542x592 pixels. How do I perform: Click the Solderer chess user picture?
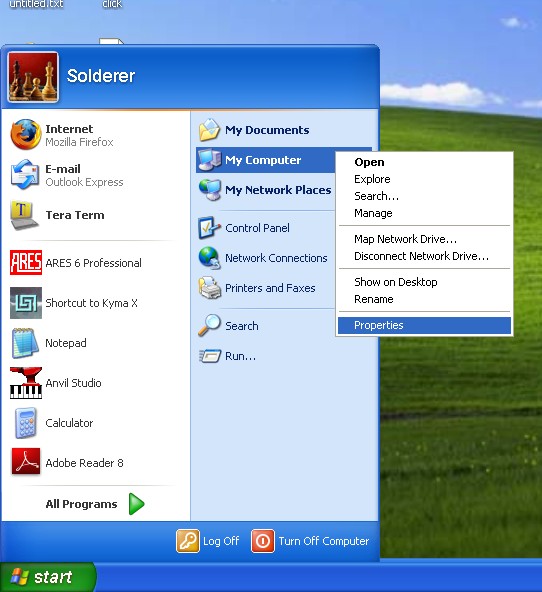[33, 77]
